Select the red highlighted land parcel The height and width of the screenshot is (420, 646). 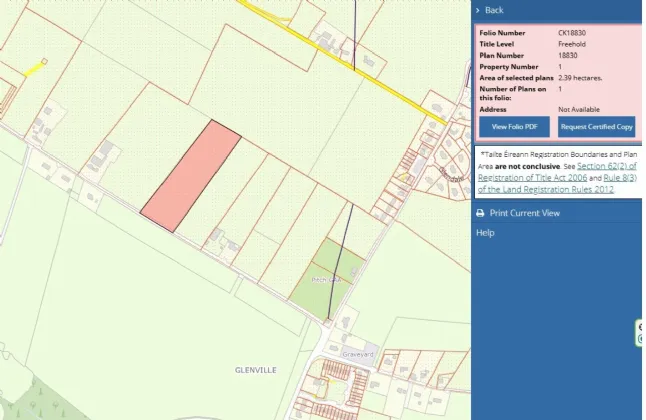tap(191, 177)
